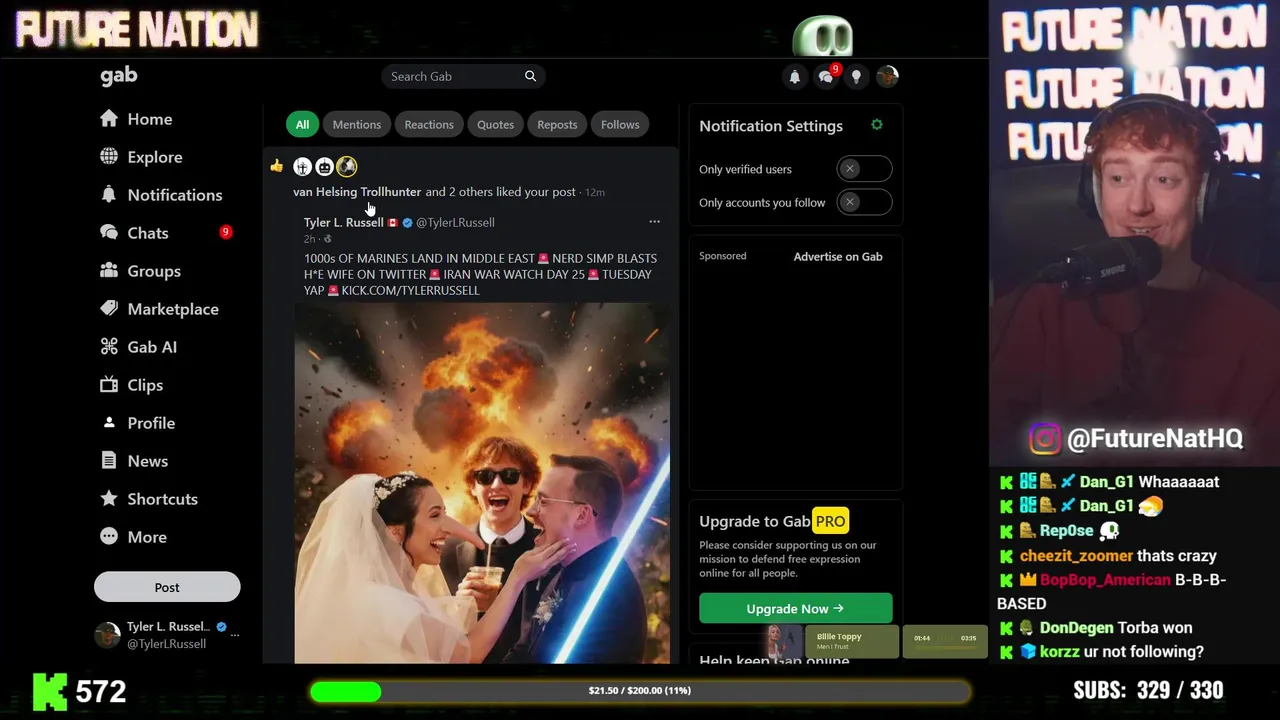Screen dimensions: 1280x720
Task: Select the All notifications tab
Action: click(x=302, y=124)
